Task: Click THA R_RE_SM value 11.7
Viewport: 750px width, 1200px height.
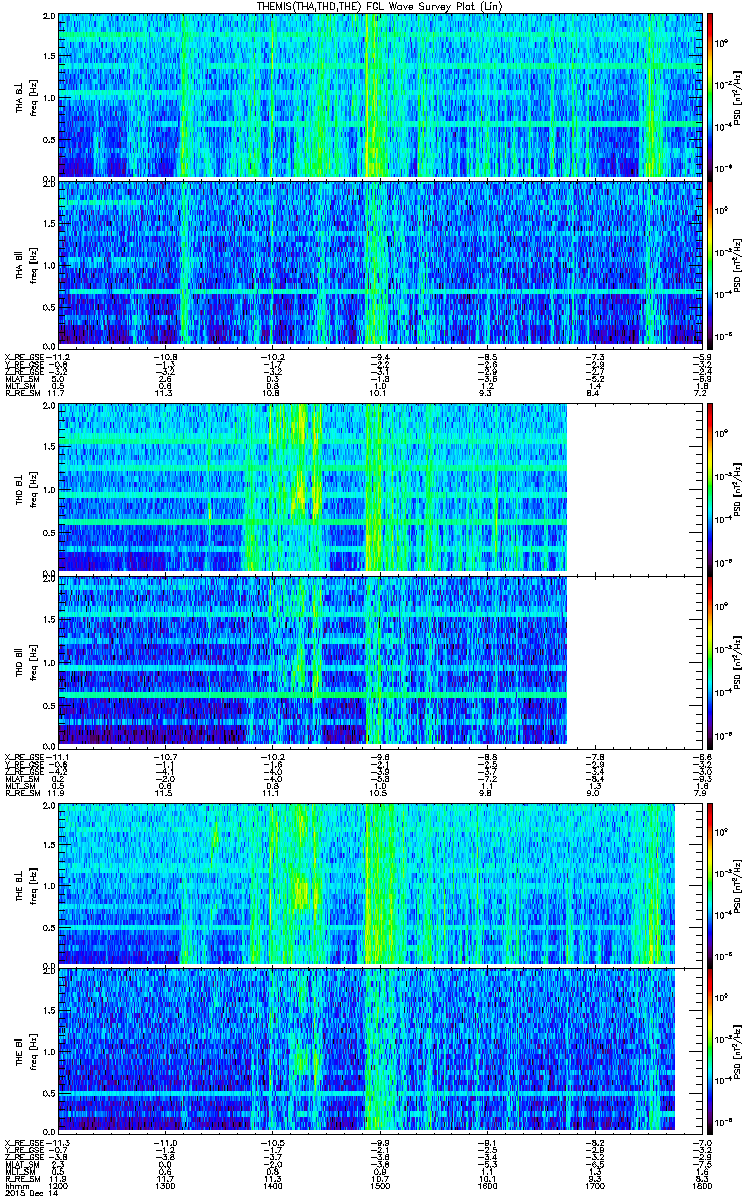Action: tap(58, 394)
